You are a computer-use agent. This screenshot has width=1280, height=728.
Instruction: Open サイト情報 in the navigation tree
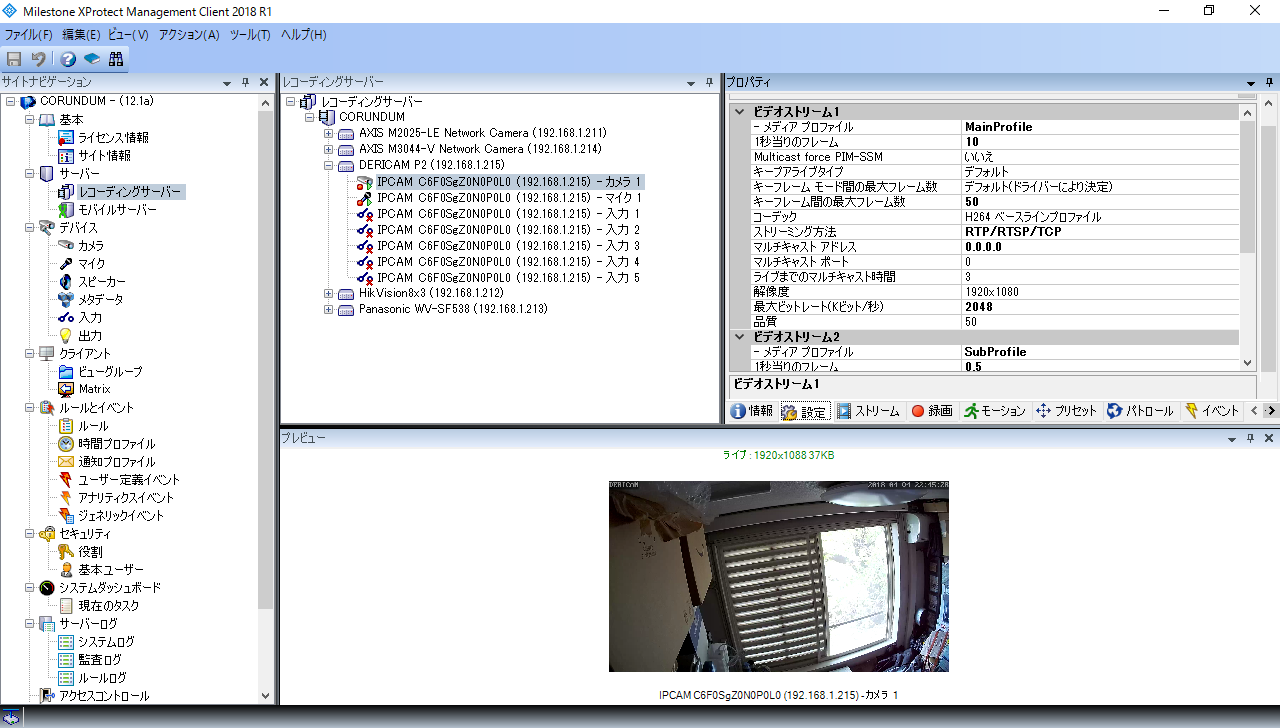105,156
